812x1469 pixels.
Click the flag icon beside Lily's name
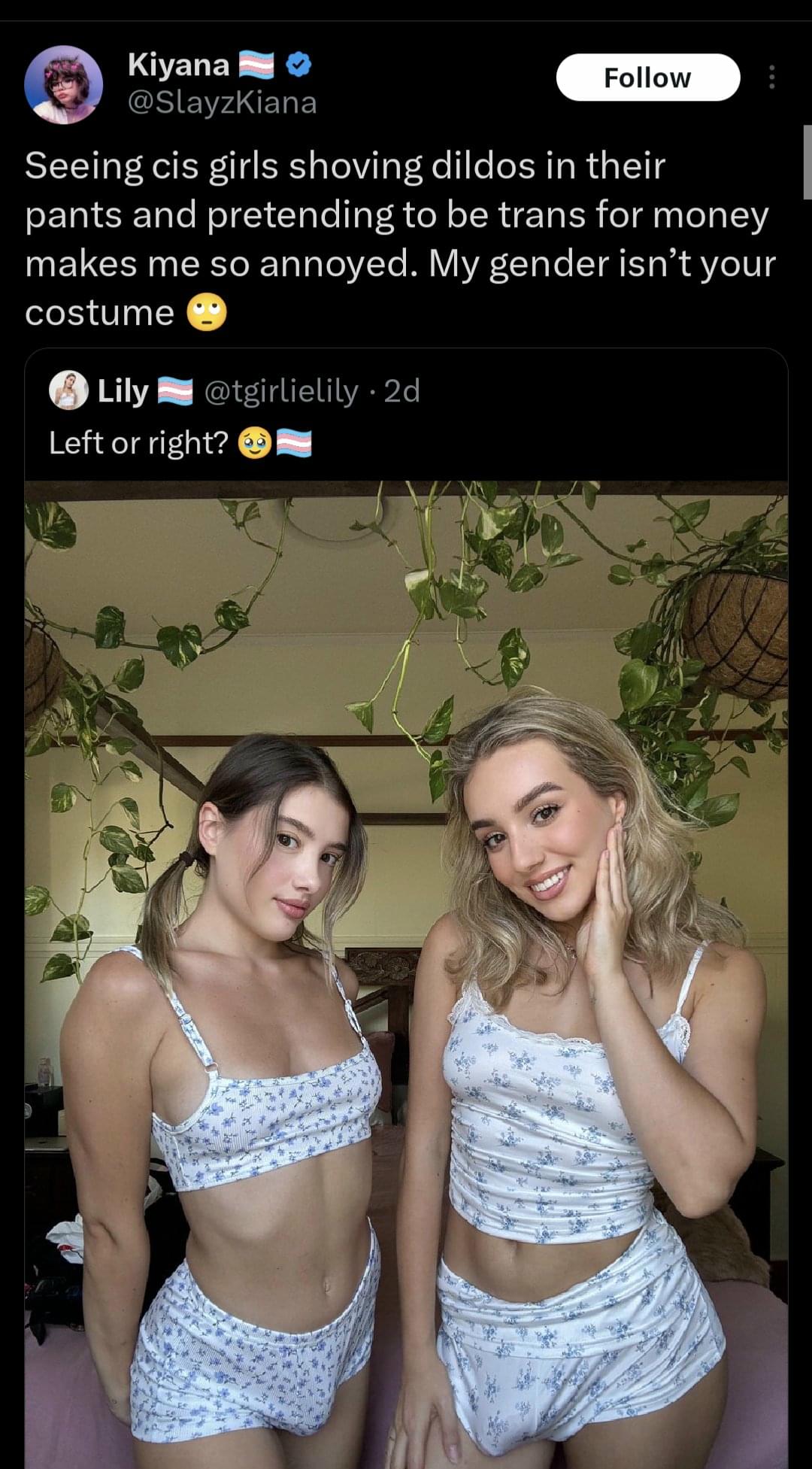pyautogui.click(x=175, y=392)
